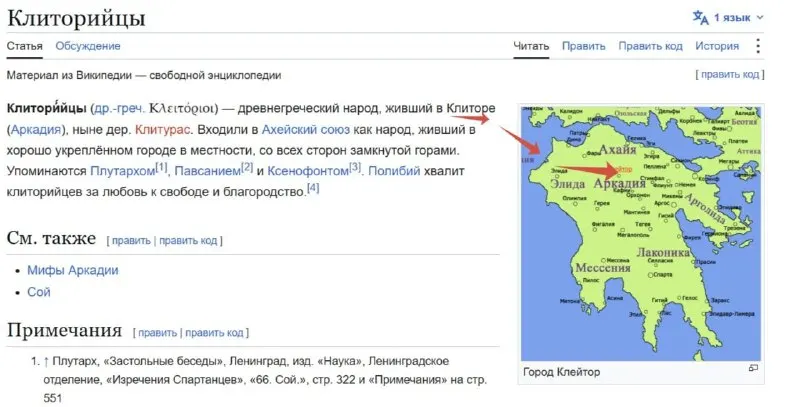Click 'править код' next to Примечания
Image resolution: width=800 pixels, height=407 pixels.
point(214,333)
